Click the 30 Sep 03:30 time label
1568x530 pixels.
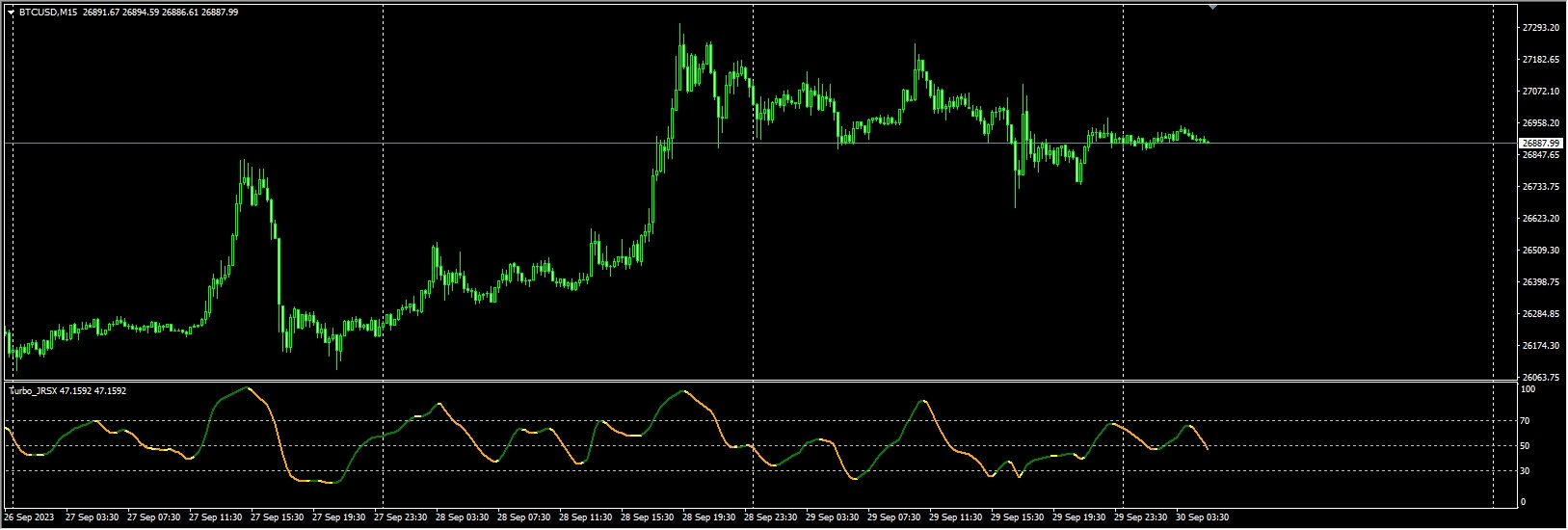tap(1203, 517)
